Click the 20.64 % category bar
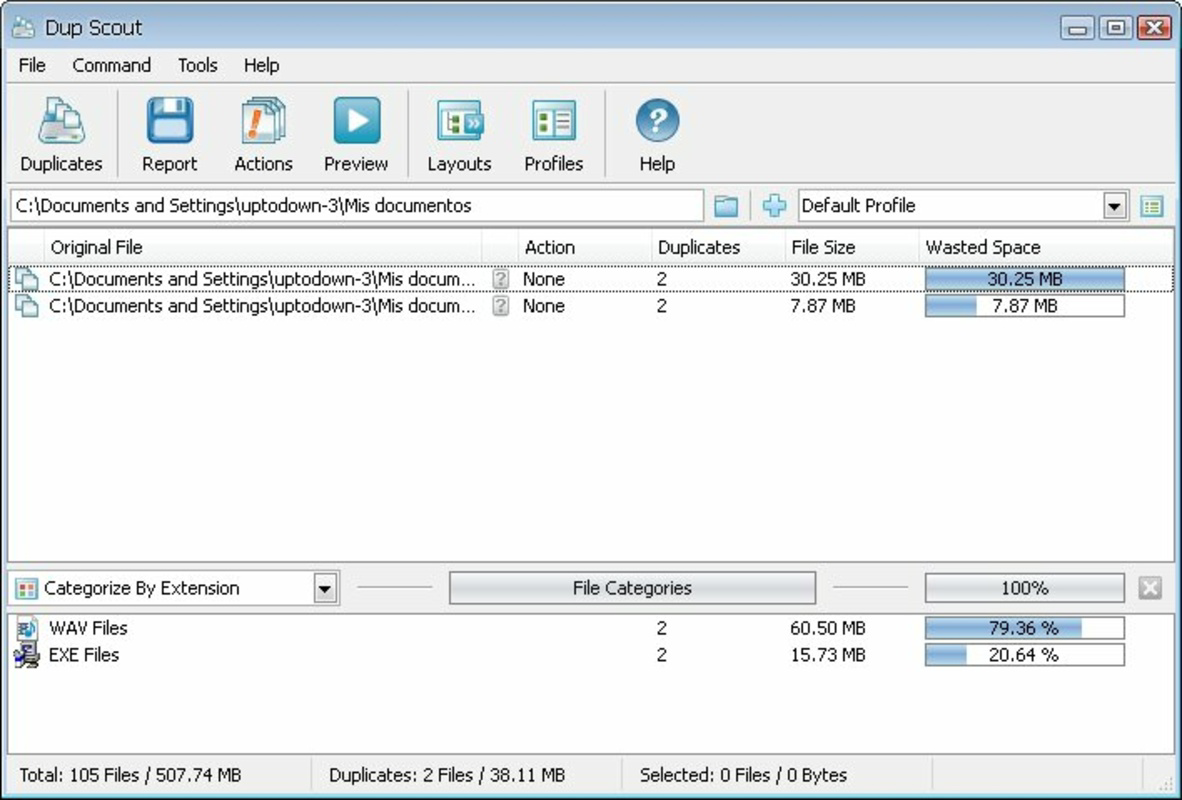 [1024, 654]
